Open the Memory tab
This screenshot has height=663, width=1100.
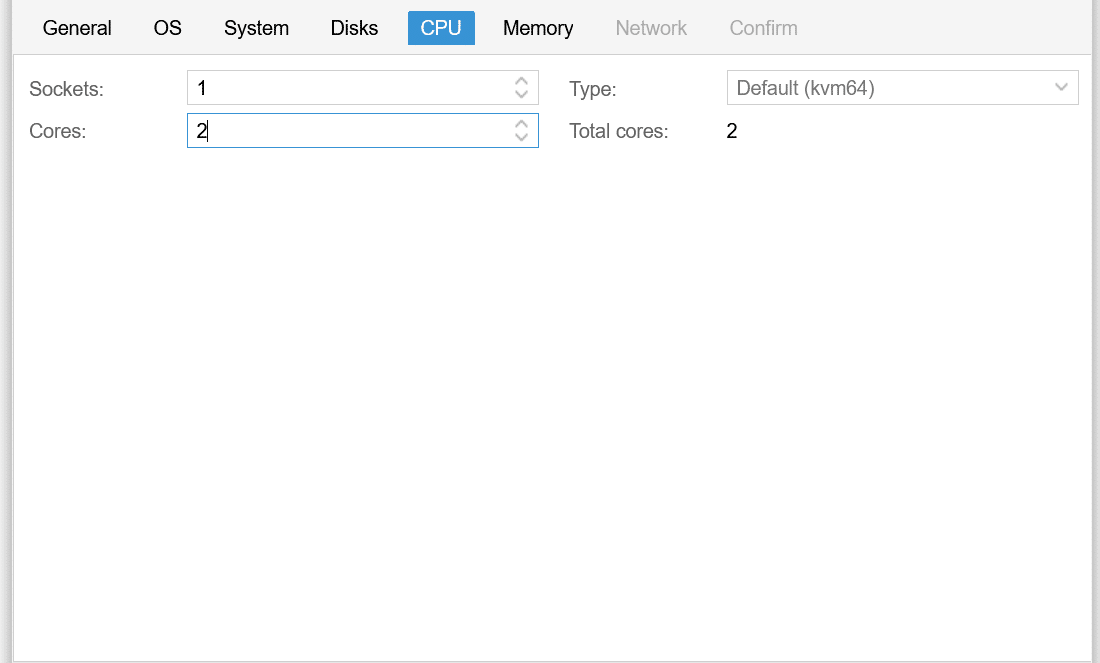[538, 28]
